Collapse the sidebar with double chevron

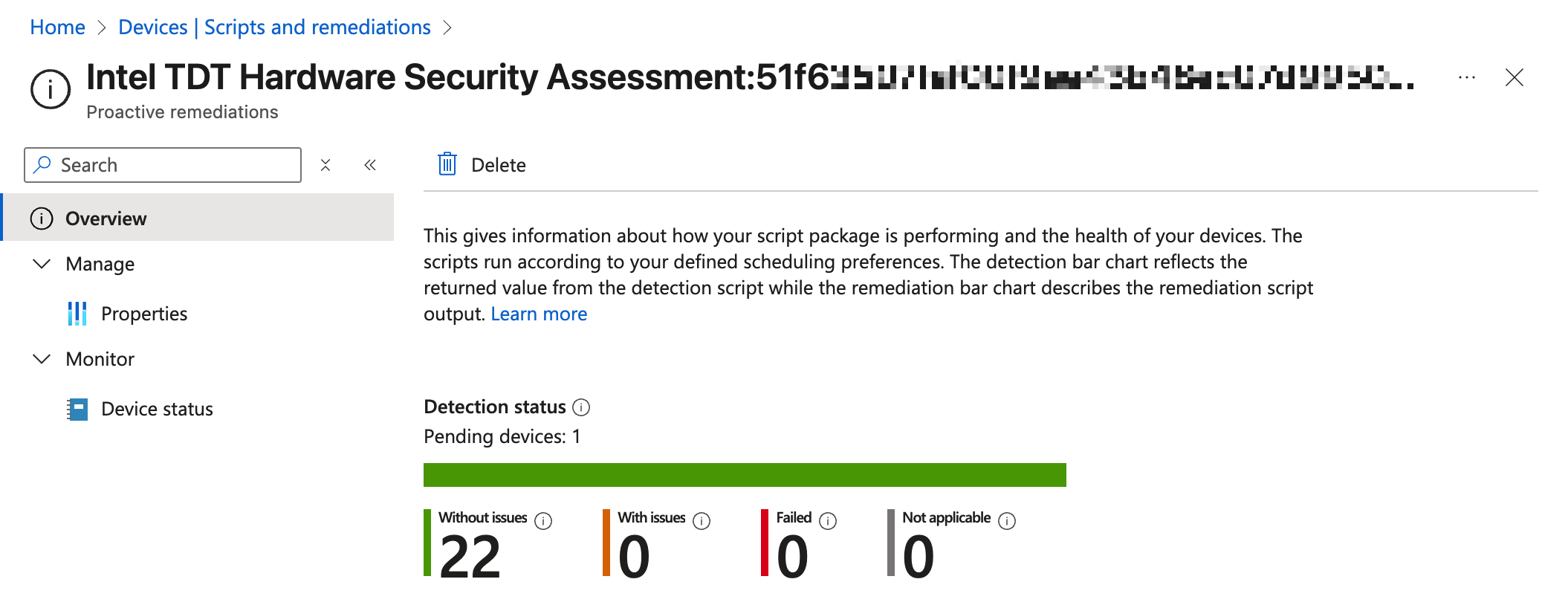(370, 165)
